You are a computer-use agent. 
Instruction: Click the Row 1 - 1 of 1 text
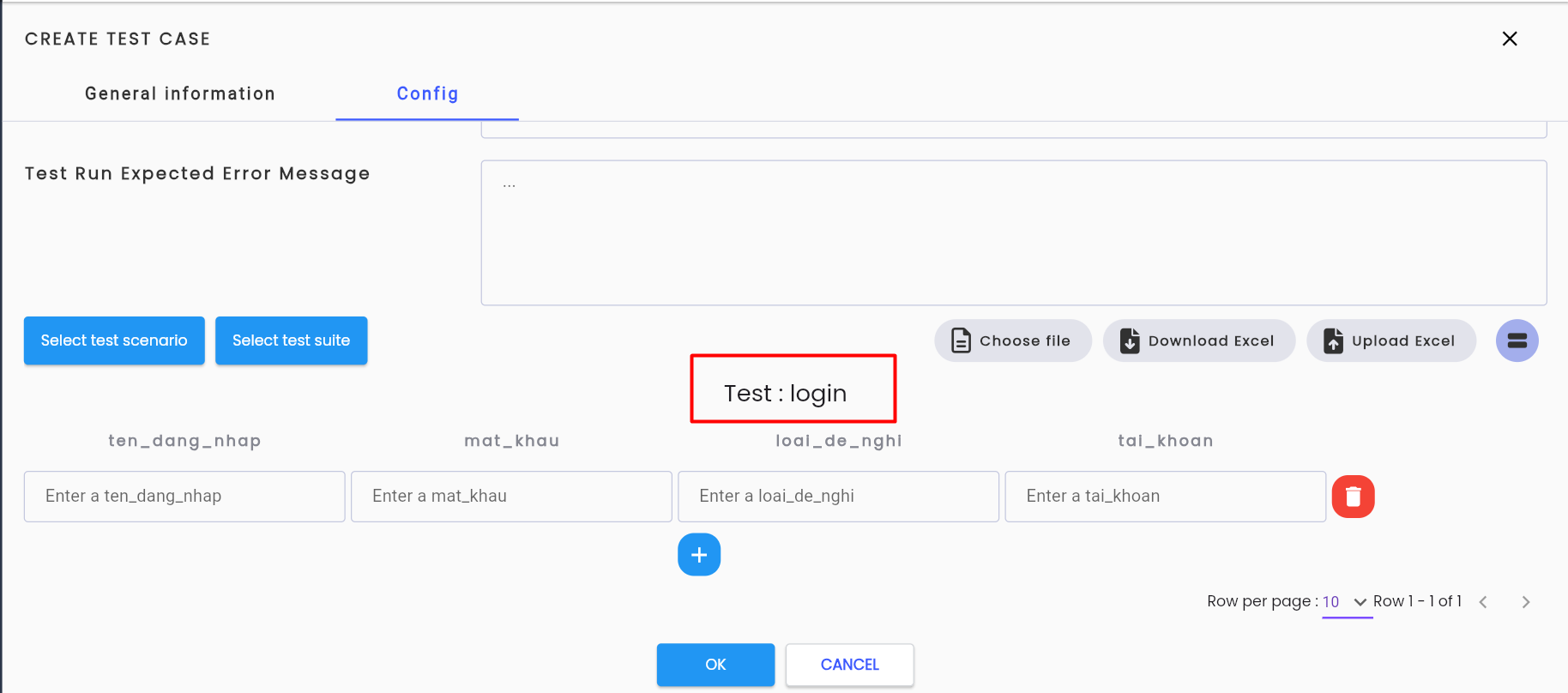(1417, 601)
